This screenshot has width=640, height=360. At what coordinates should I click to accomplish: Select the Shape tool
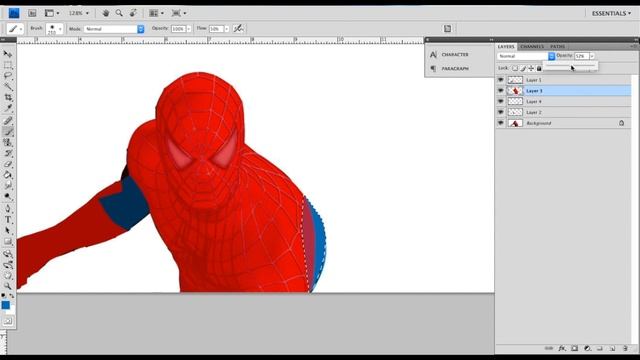coord(8,241)
